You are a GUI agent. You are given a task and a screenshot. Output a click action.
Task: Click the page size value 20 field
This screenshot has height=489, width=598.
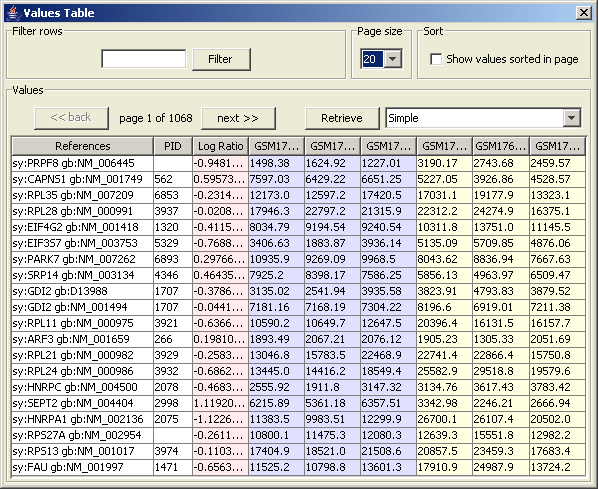pos(372,59)
